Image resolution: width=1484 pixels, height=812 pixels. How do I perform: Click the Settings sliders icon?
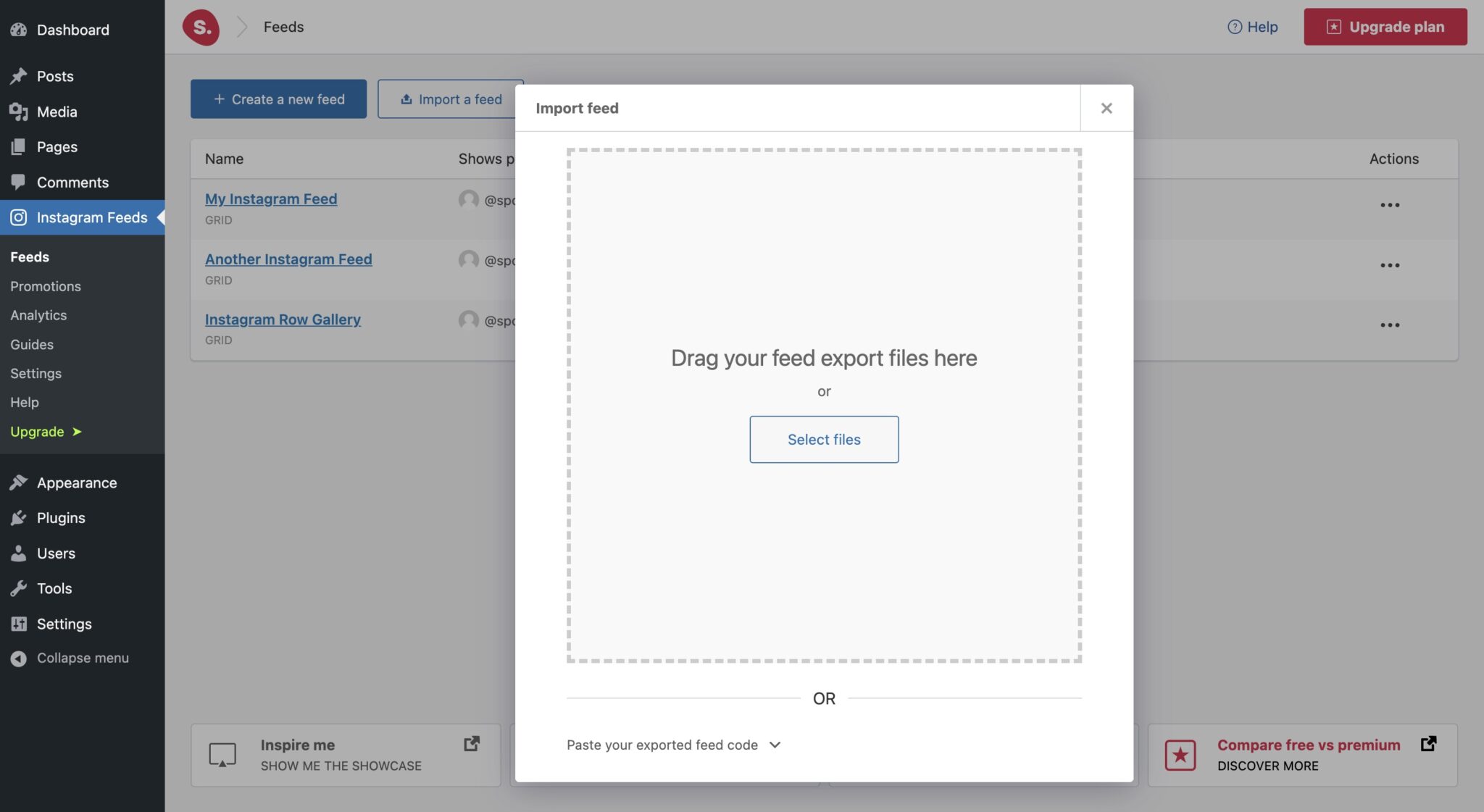[18, 624]
